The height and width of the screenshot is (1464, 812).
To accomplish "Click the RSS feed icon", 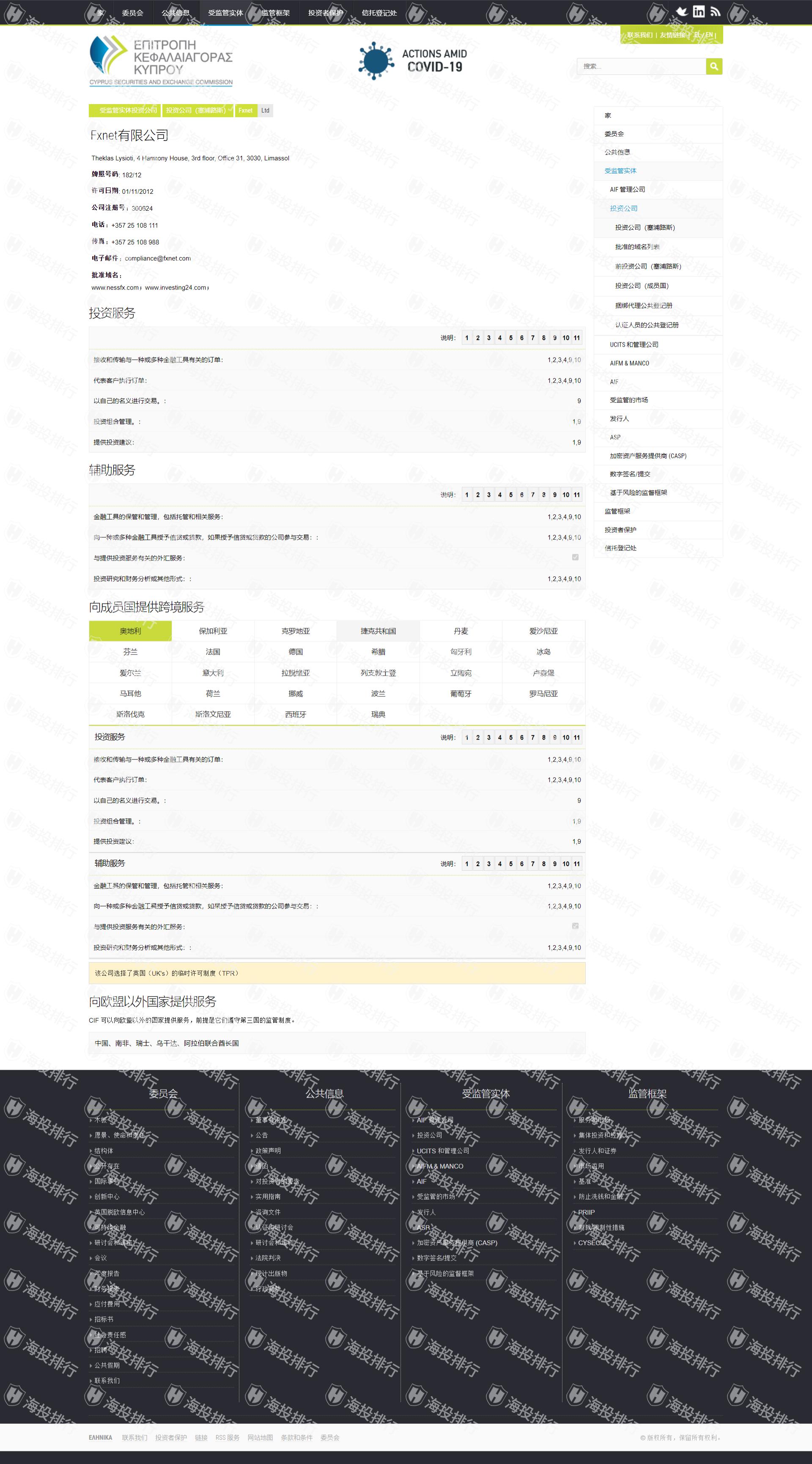I will point(716,11).
